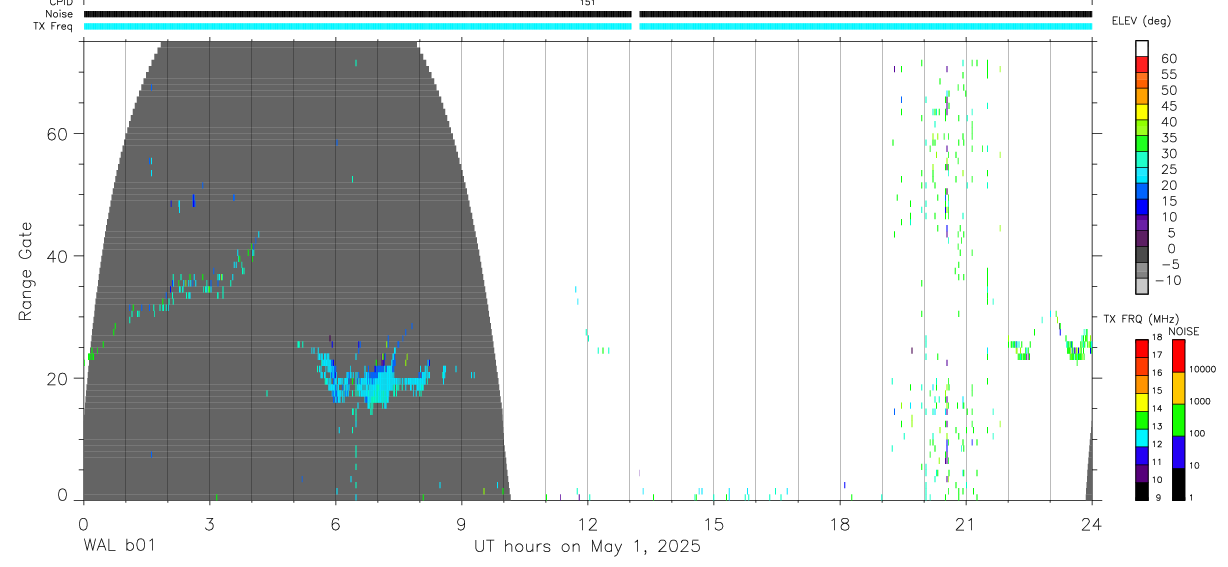The height and width of the screenshot is (567, 1228).
Task: Click the cyan TX Freq strip before the gap
Action: coord(358,26)
